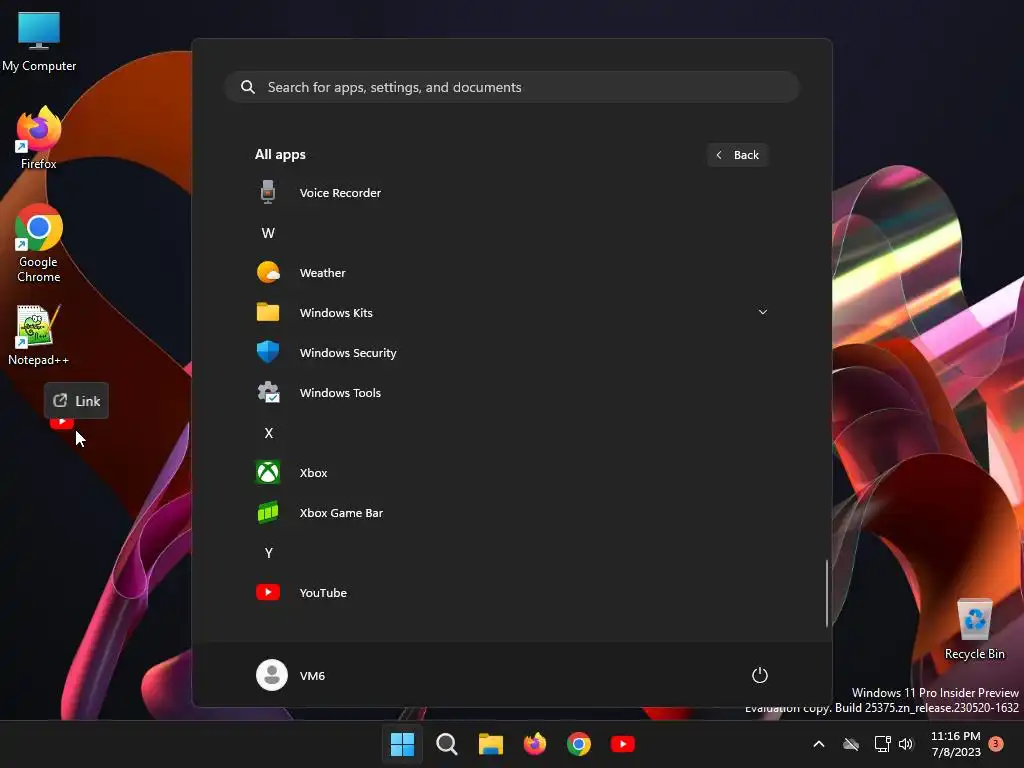Expand Windows Kits folder chevron

coord(762,312)
